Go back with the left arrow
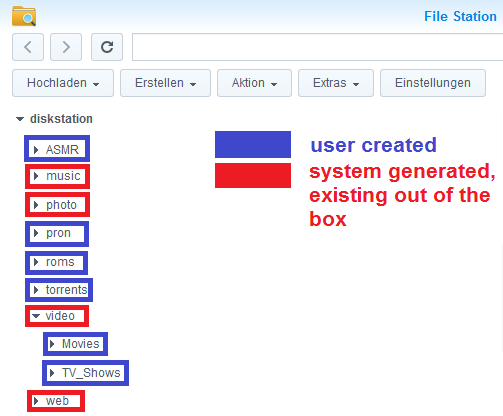Image resolution: width=503 pixels, height=416 pixels. [x=28, y=47]
